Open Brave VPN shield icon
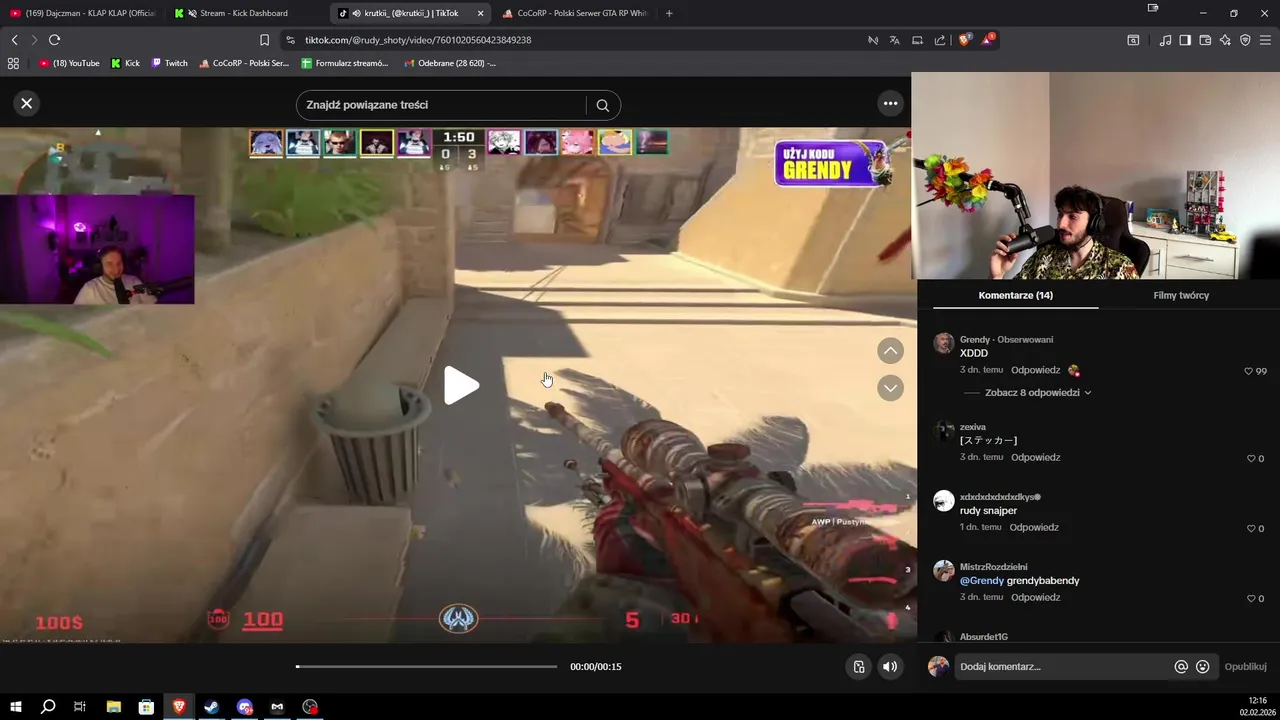1280x720 pixels. [1245, 40]
